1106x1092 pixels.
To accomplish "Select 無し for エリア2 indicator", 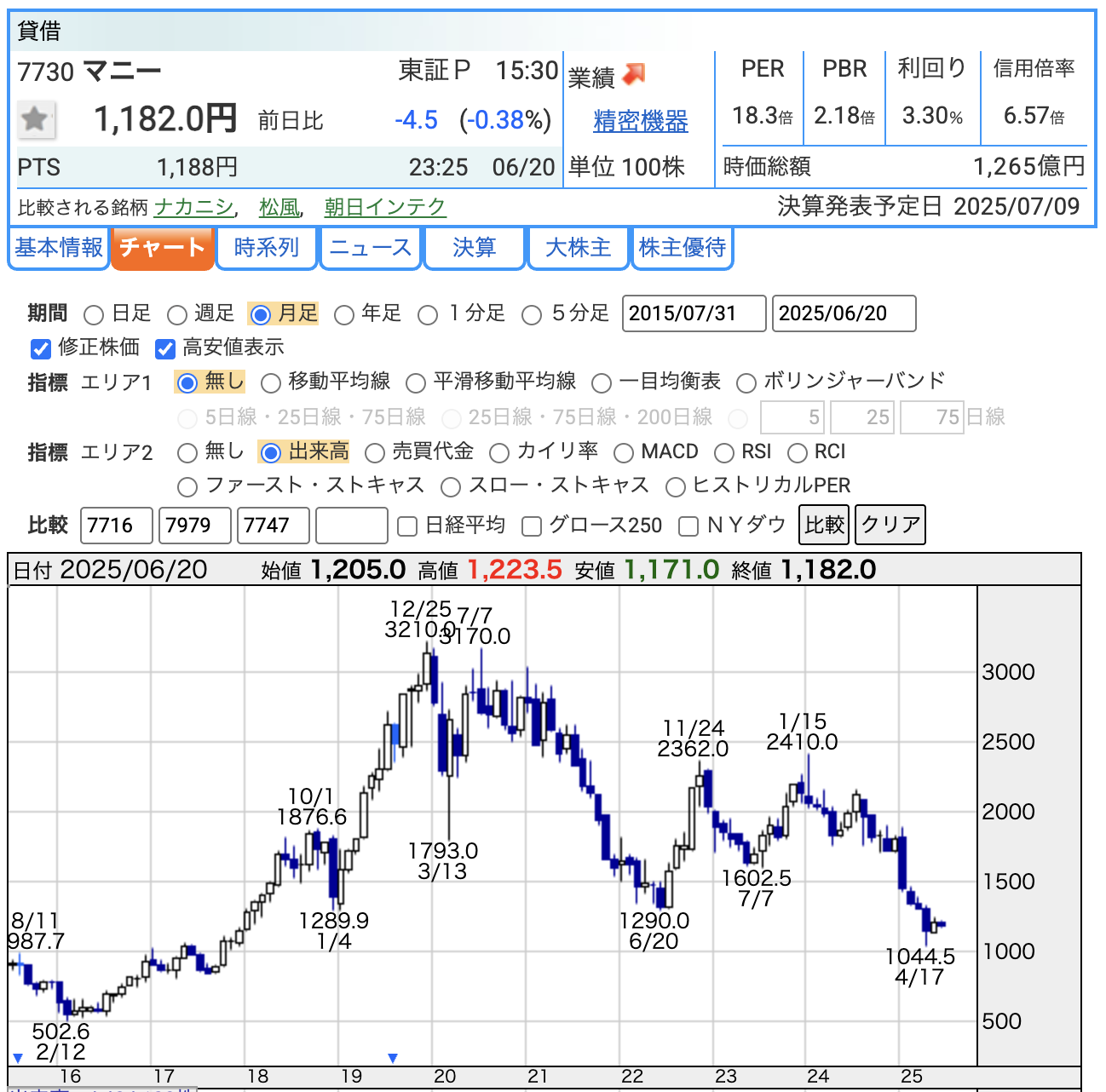I will pos(186,453).
